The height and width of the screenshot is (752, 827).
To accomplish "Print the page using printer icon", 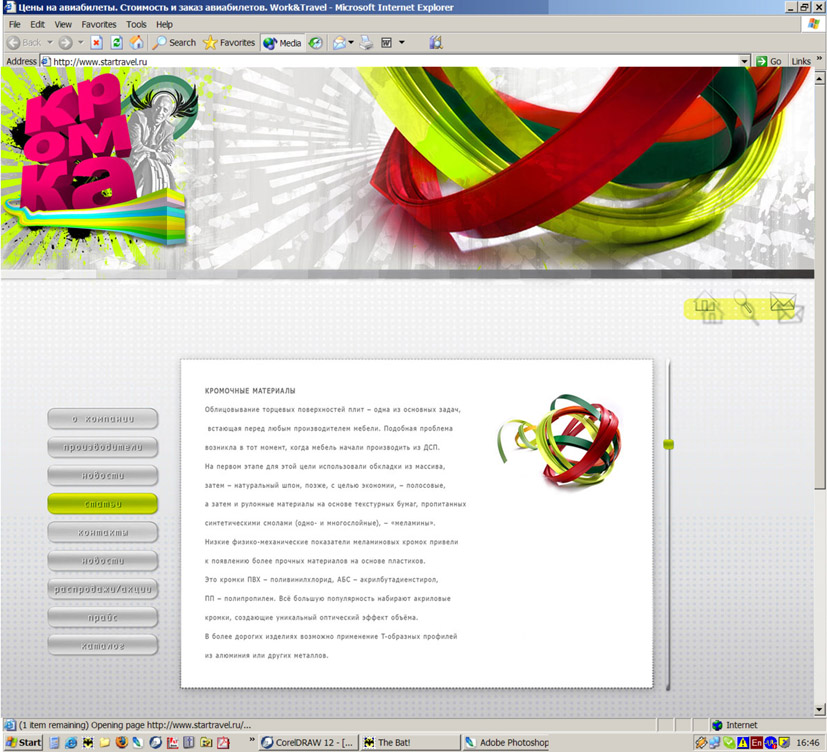I will pyautogui.click(x=366, y=43).
